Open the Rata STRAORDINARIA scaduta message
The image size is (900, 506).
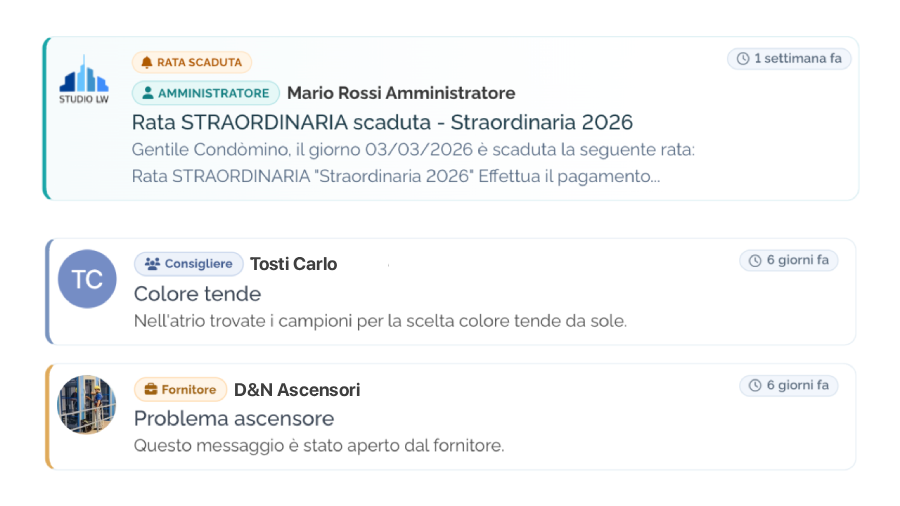point(382,122)
